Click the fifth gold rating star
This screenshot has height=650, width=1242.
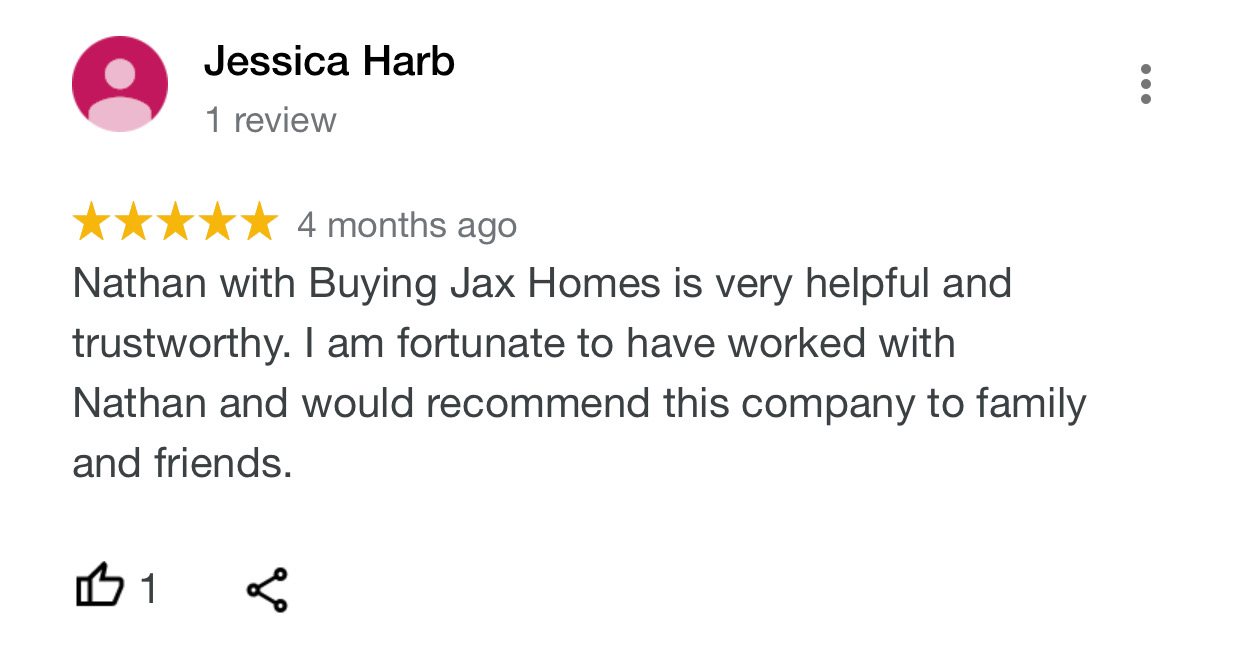click(x=258, y=222)
